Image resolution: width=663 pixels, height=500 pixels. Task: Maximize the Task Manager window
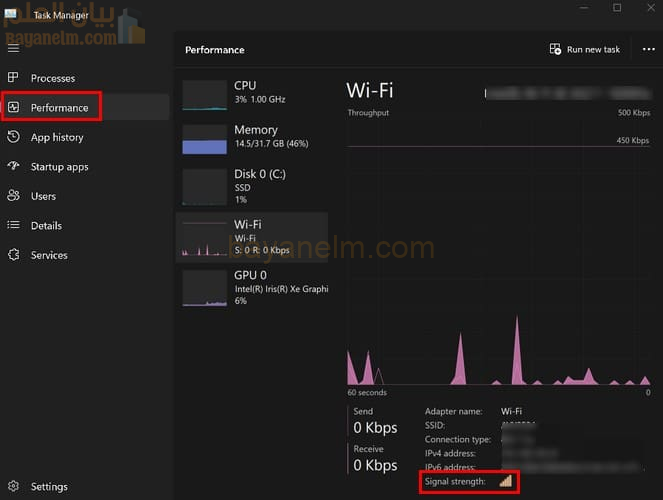pos(617,8)
